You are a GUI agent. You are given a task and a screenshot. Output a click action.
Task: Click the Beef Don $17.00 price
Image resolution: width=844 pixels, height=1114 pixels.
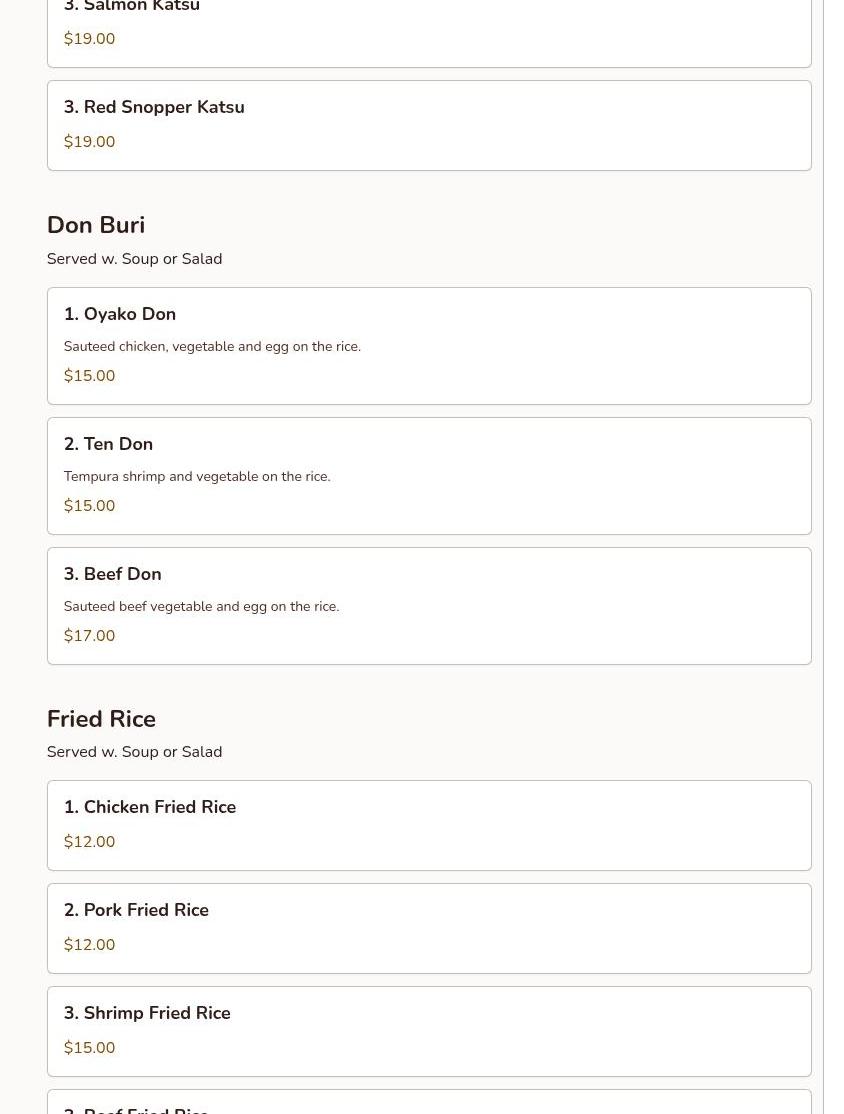click(90, 635)
